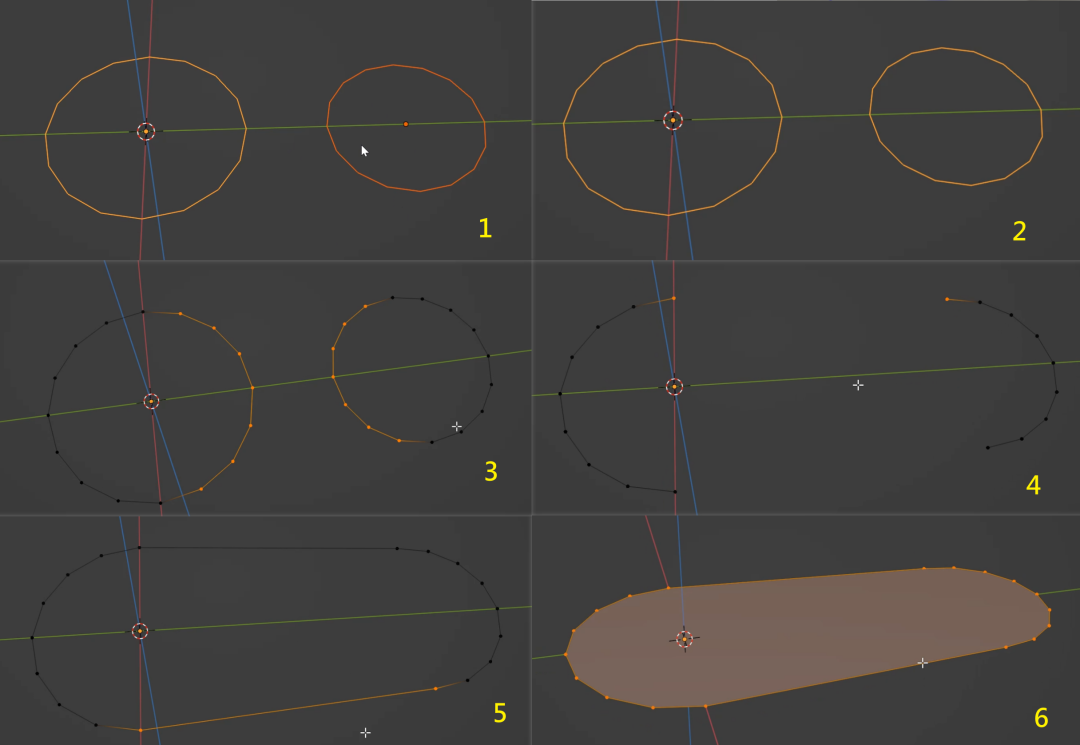Image resolution: width=1080 pixels, height=745 pixels.
Task: Click the 3D cursor in panel 2
Action: point(673,120)
